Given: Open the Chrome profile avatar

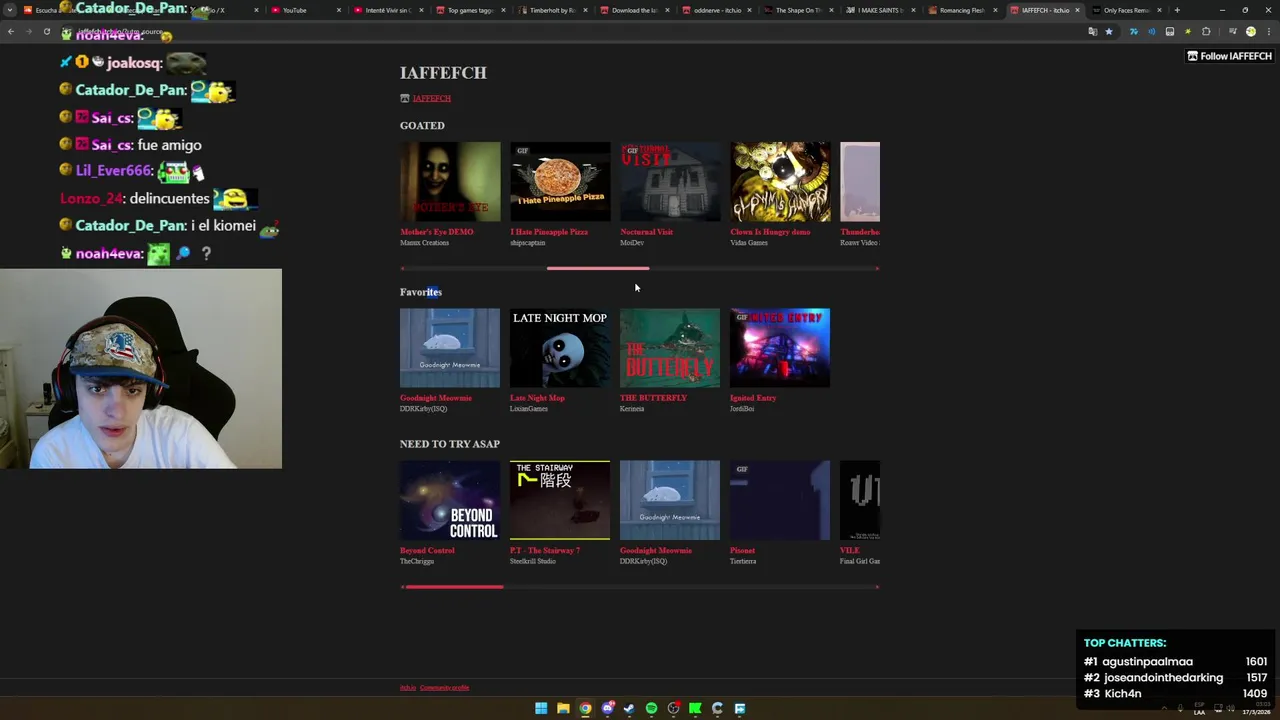Looking at the screenshot, I should [x=1250, y=32].
